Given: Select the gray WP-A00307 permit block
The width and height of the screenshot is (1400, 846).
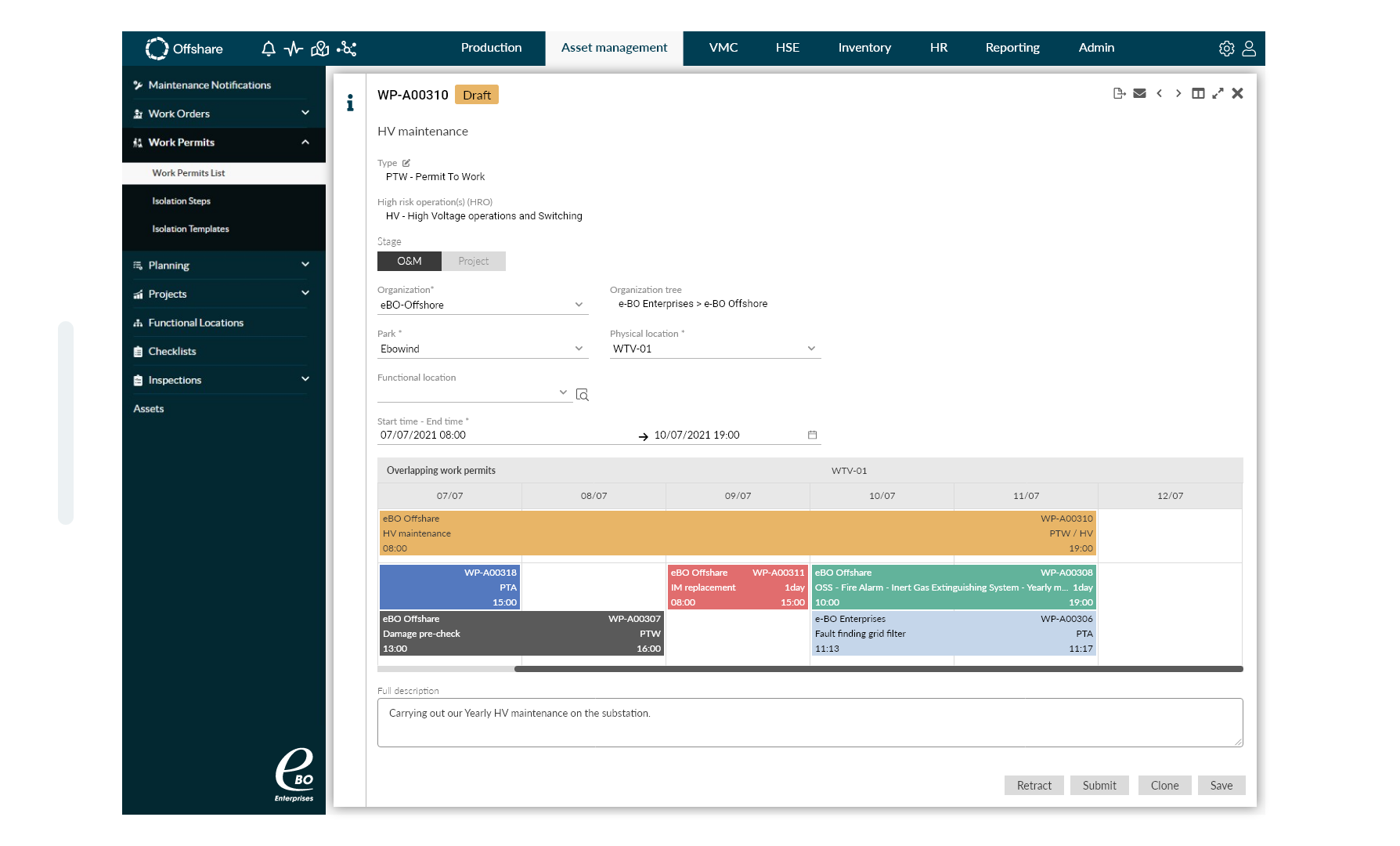Looking at the screenshot, I should pyautogui.click(x=521, y=634).
